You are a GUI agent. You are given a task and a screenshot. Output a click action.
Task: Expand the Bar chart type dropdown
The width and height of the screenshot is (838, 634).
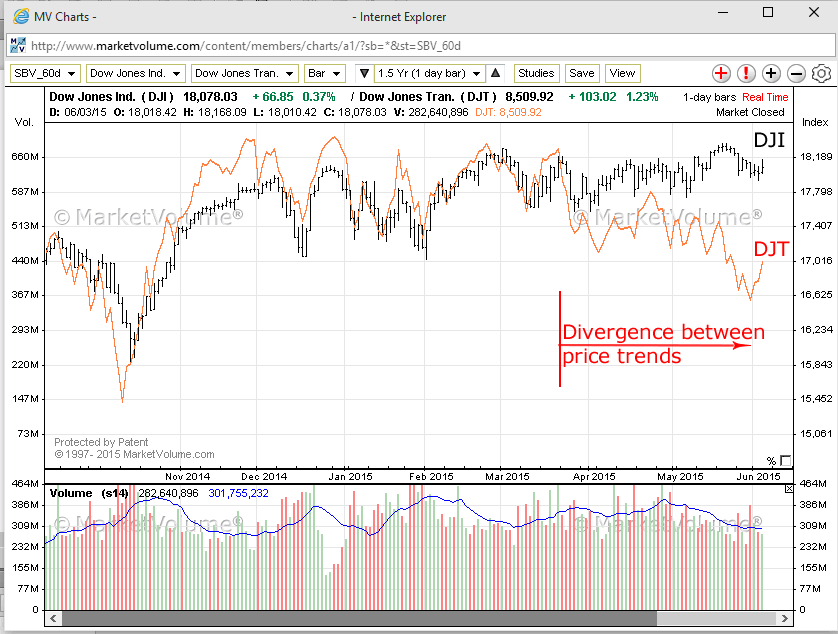point(325,73)
